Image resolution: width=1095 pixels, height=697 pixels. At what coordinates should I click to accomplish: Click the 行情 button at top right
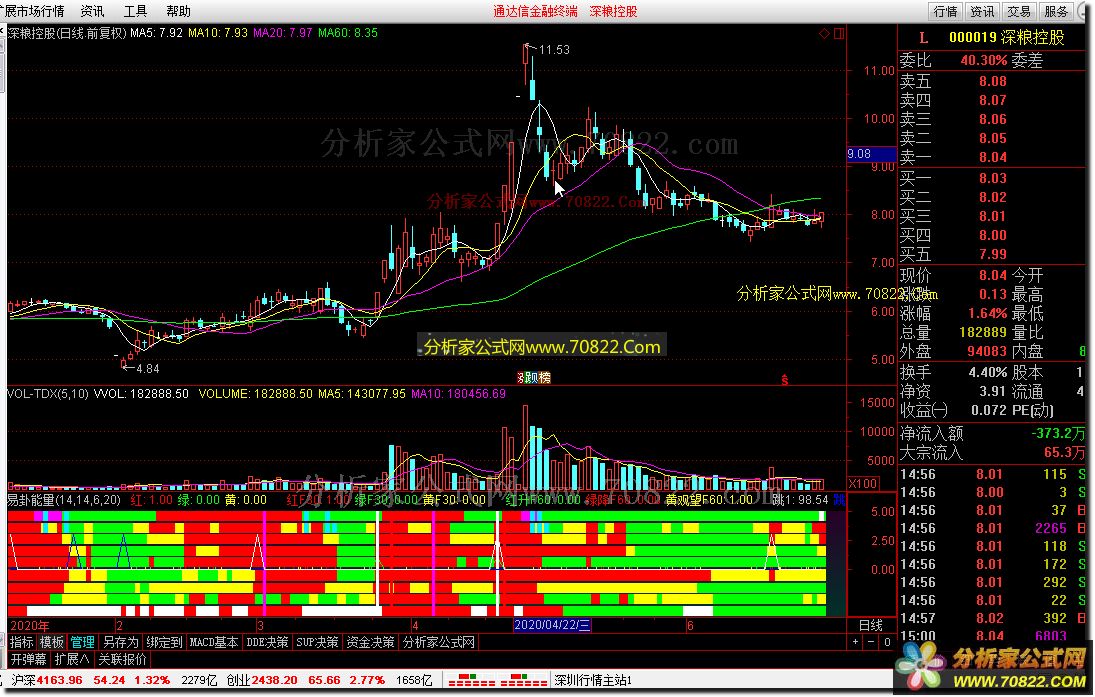pos(946,11)
